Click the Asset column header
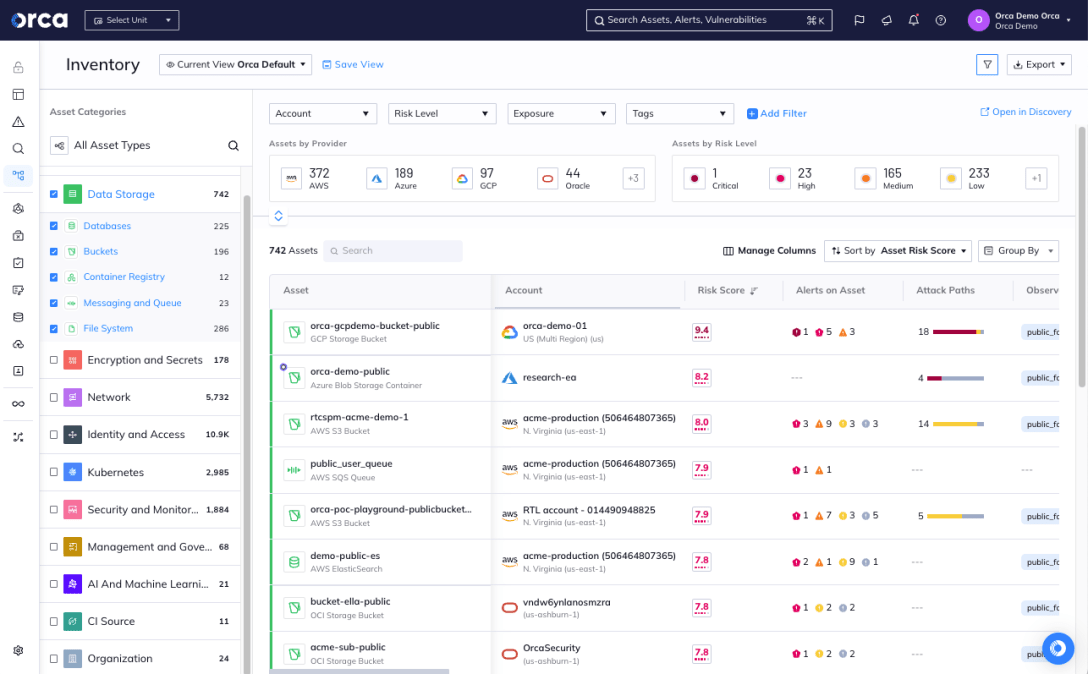This screenshot has width=1088, height=674. [296, 290]
